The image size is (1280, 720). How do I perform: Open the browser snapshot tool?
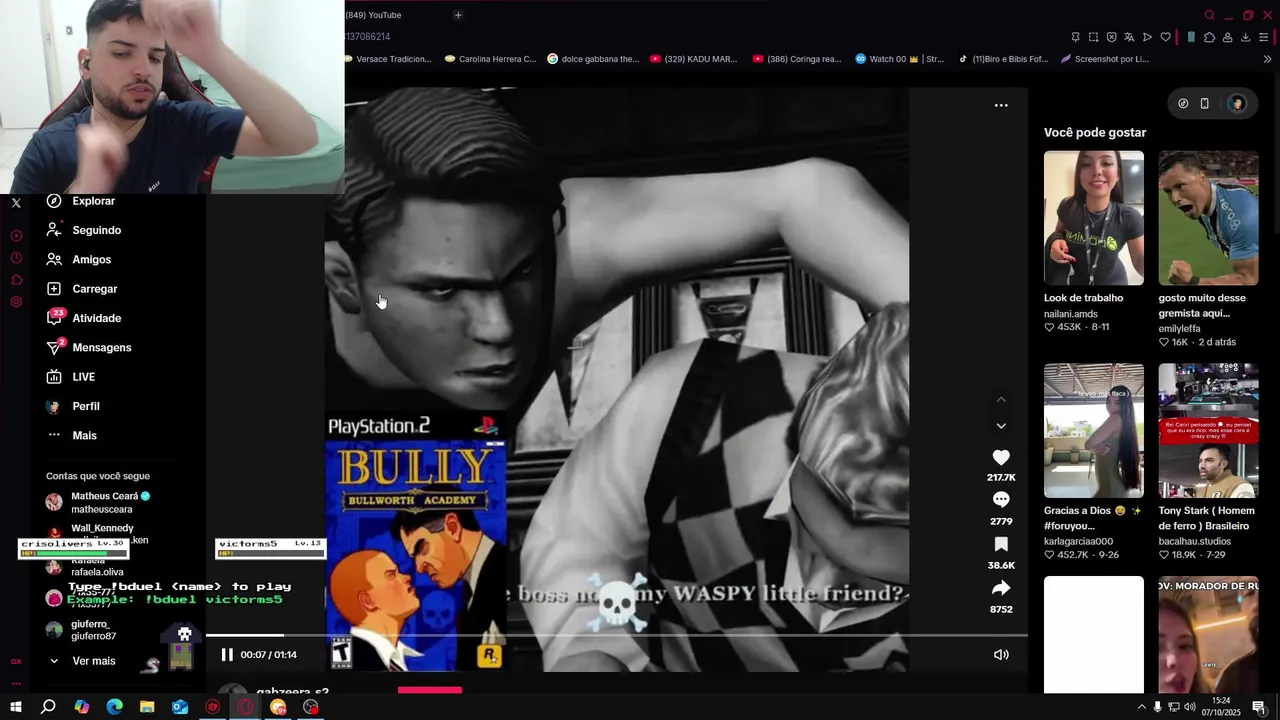click(1093, 37)
